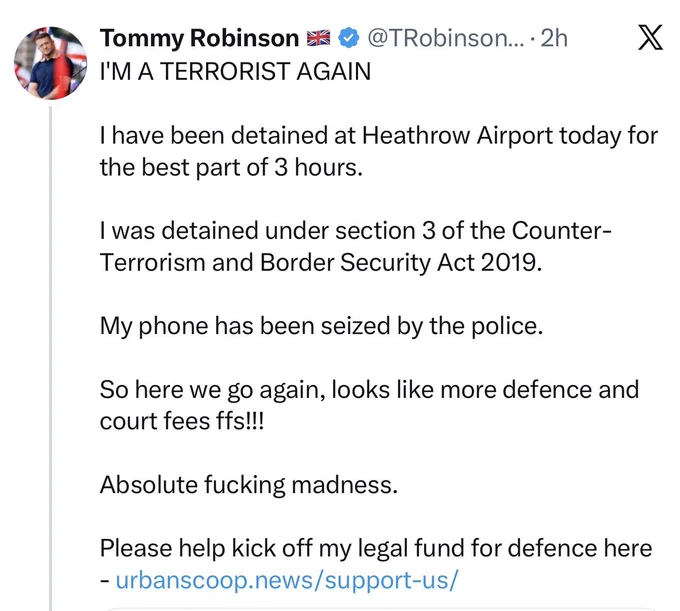The image size is (680, 611).
Task: Click the "I'M A TERRORIST AGAIN" headline text
Action: [235, 72]
